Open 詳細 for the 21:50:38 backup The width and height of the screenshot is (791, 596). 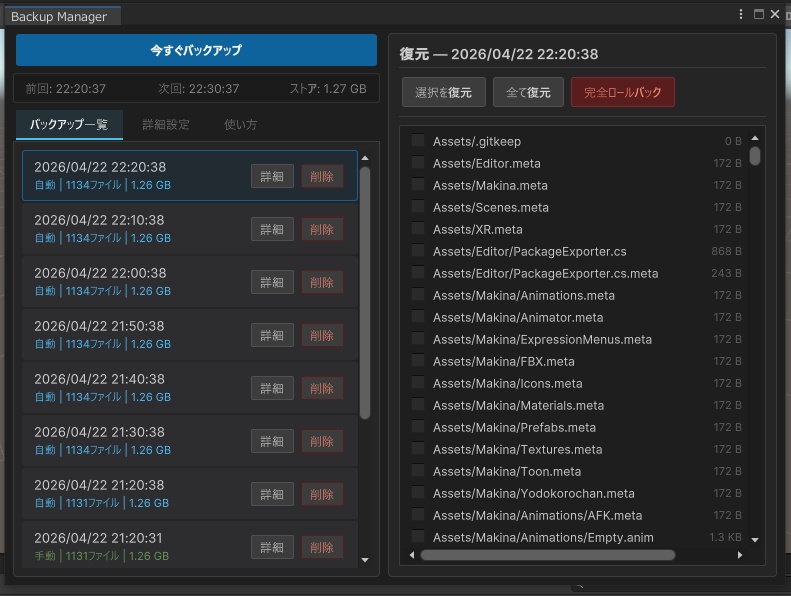pyautogui.click(x=272, y=335)
